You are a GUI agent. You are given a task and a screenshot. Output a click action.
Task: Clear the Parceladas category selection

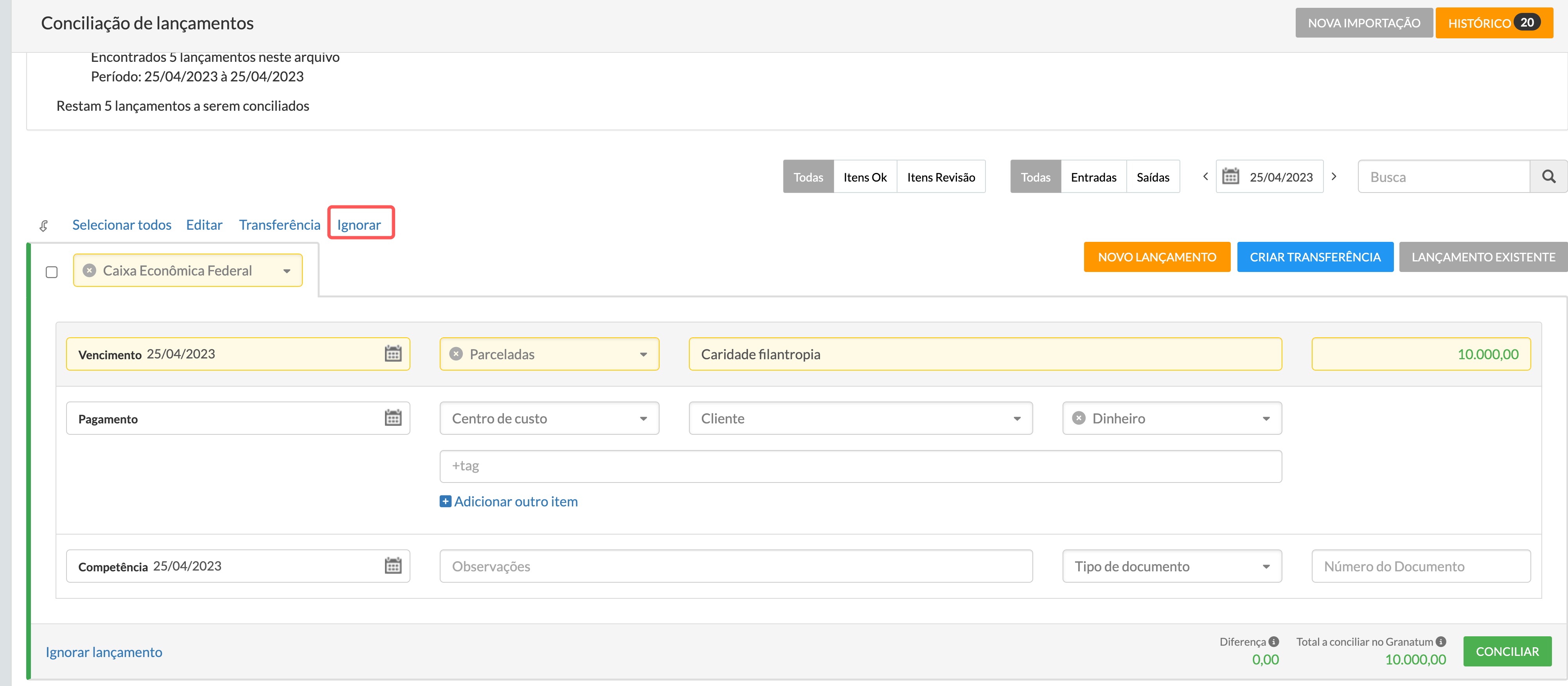(x=456, y=354)
